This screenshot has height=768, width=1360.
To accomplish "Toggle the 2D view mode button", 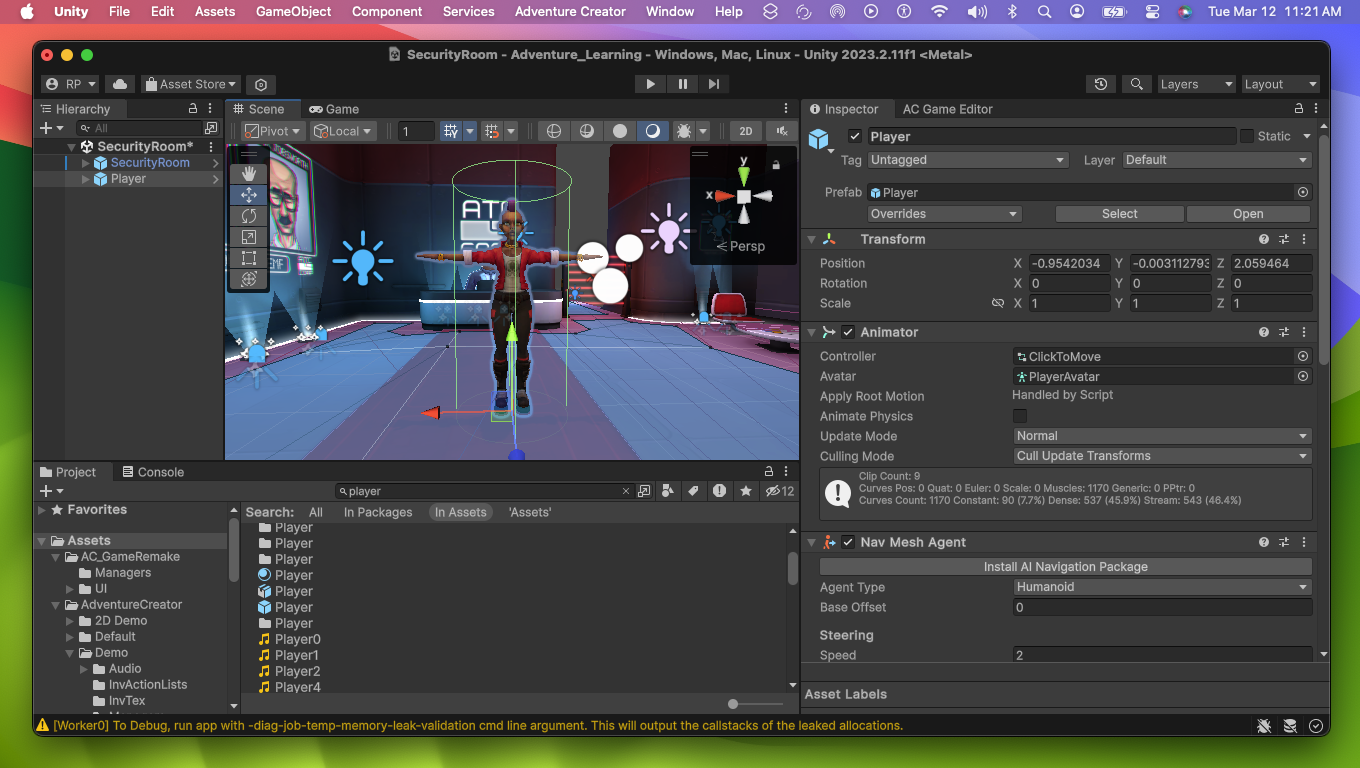I will [745, 131].
